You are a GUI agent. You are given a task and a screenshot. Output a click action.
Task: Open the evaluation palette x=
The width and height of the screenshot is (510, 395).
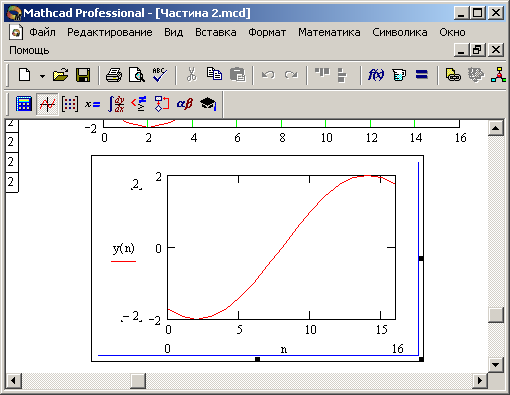click(x=92, y=104)
